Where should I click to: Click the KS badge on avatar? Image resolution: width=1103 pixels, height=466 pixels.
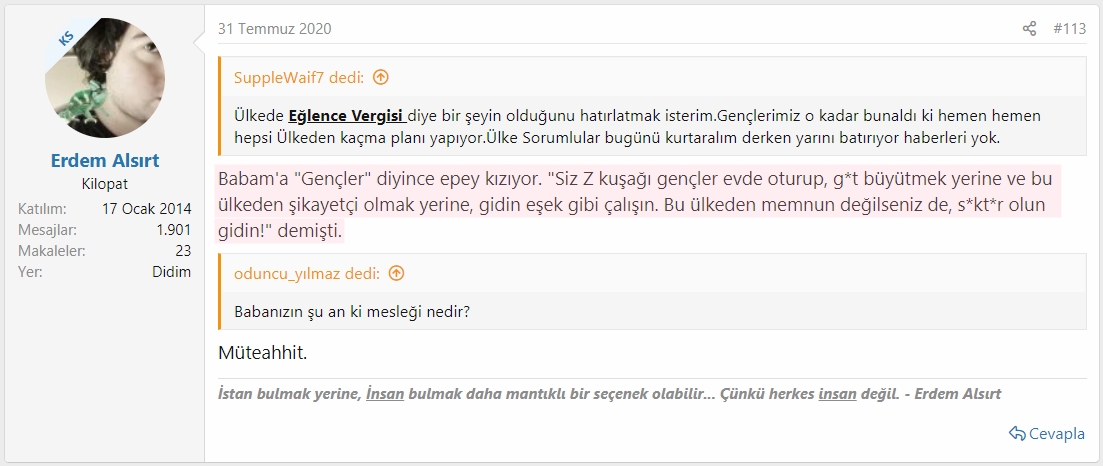65,39
